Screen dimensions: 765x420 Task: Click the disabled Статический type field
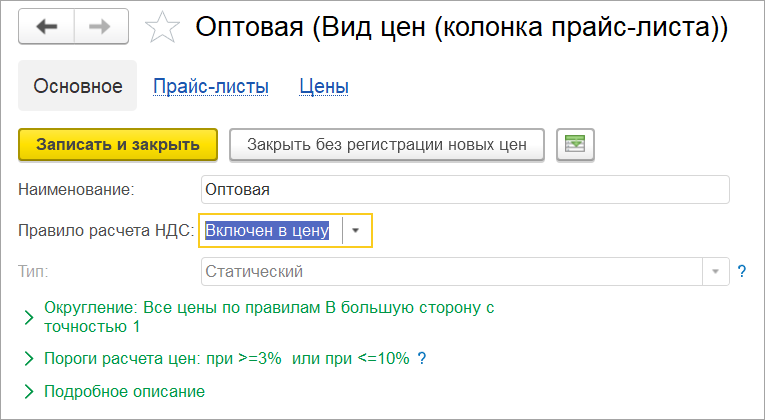point(450,271)
